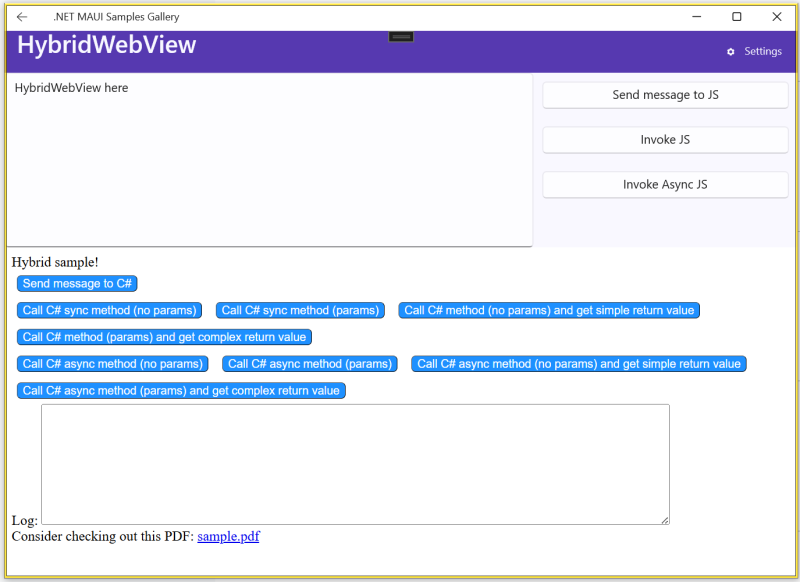Click inside the Log text area

click(x=355, y=464)
